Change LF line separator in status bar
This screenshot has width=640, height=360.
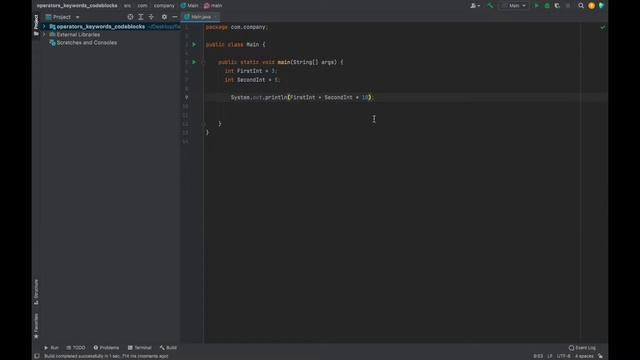click(x=550, y=356)
